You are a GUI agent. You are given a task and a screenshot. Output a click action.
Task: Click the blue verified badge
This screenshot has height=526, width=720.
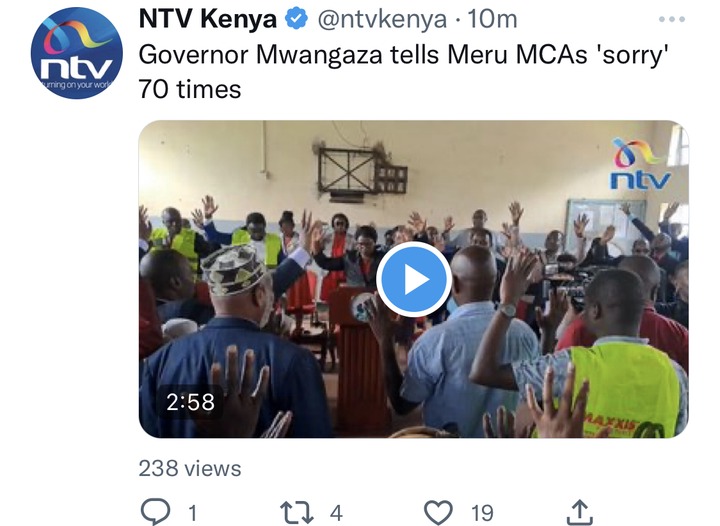coord(296,19)
